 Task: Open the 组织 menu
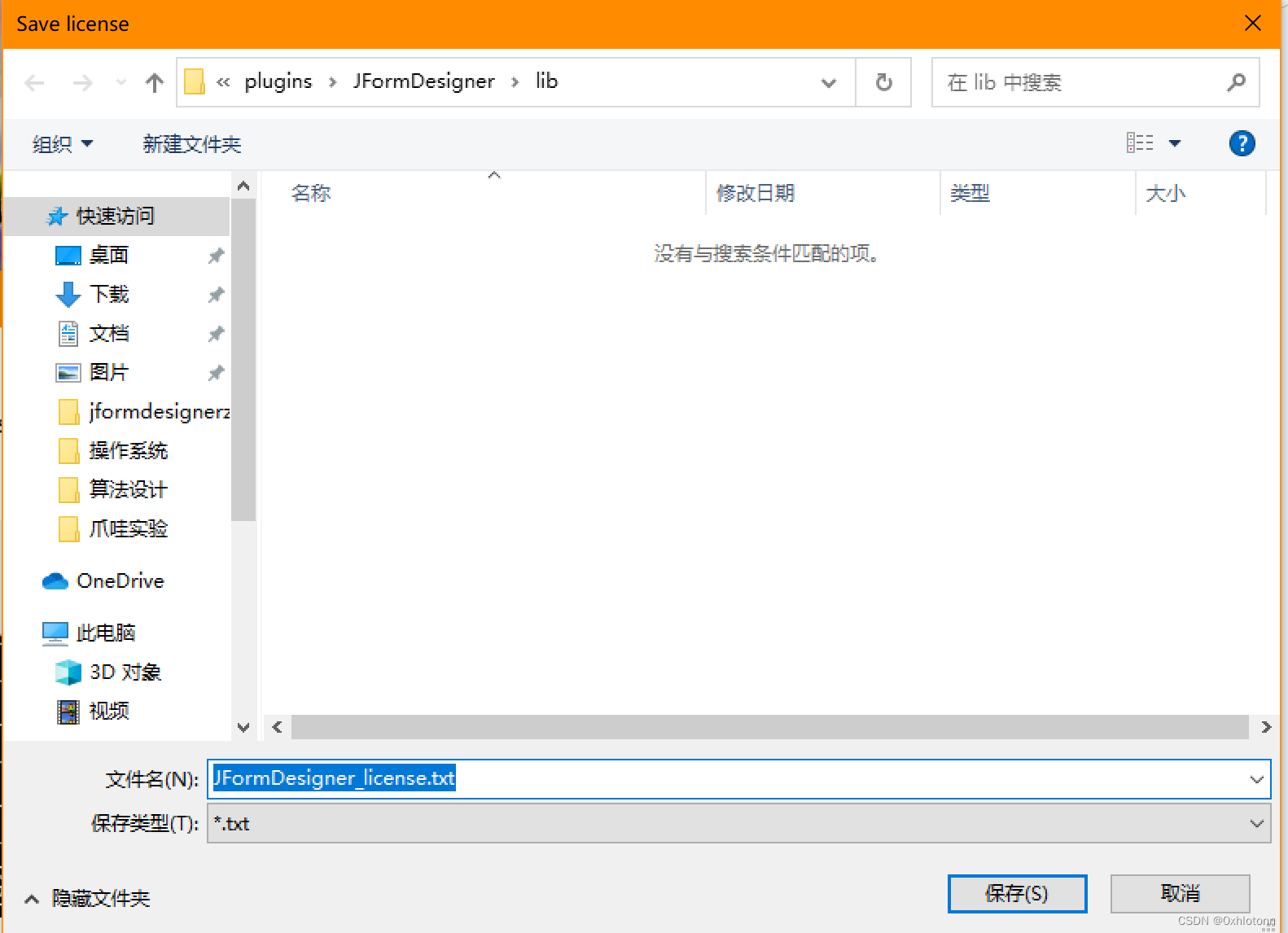coord(62,144)
